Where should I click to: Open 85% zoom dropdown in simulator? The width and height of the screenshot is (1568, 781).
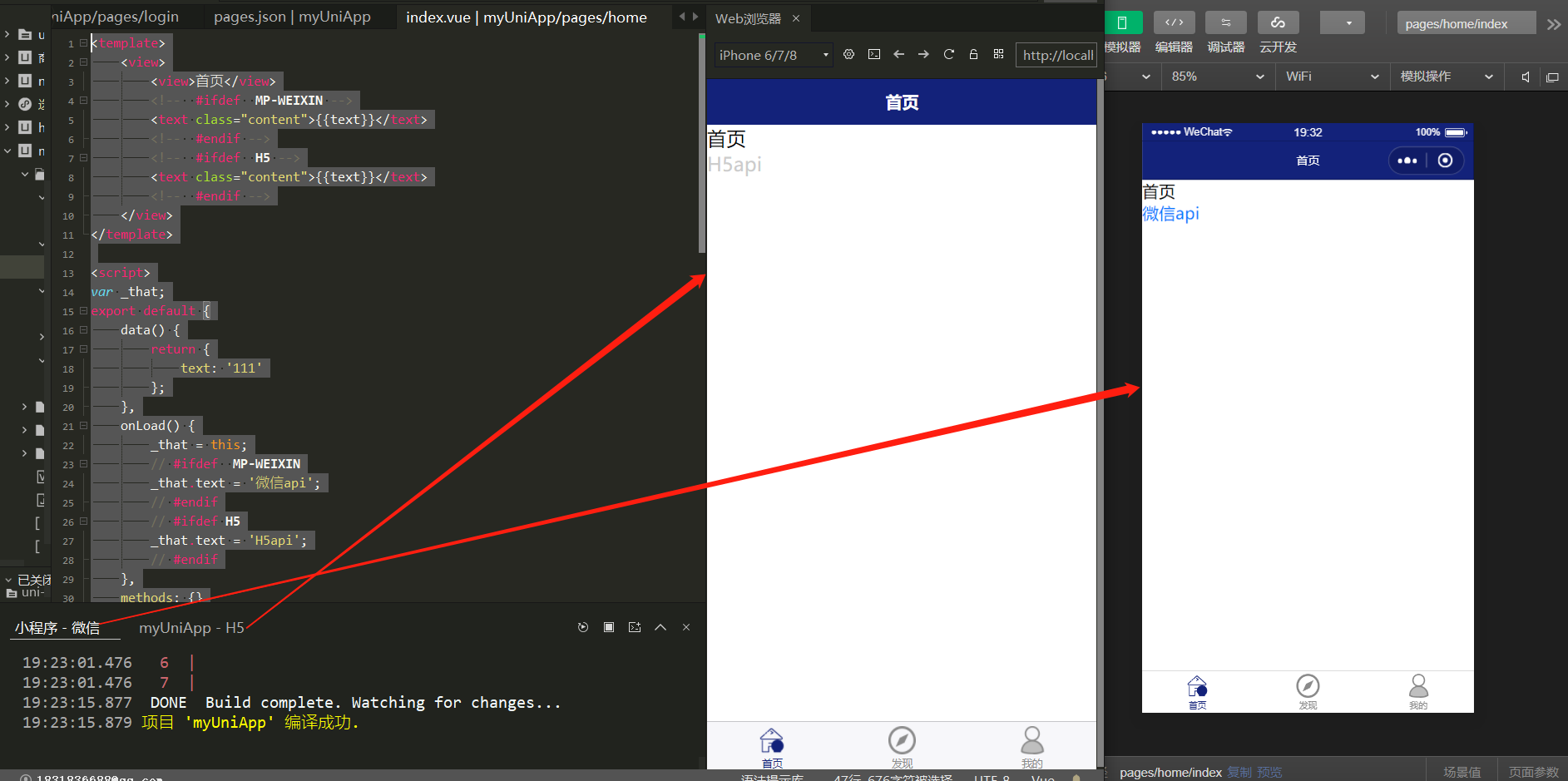1218,77
